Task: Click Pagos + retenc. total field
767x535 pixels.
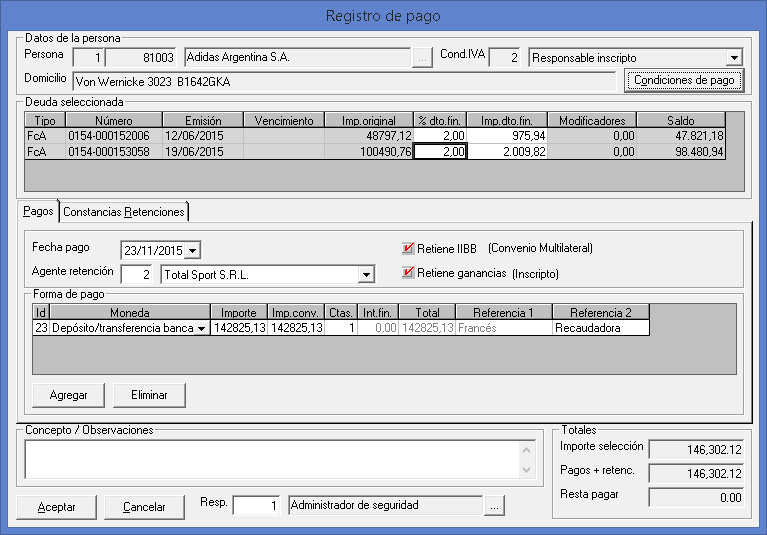Action: tap(697, 473)
